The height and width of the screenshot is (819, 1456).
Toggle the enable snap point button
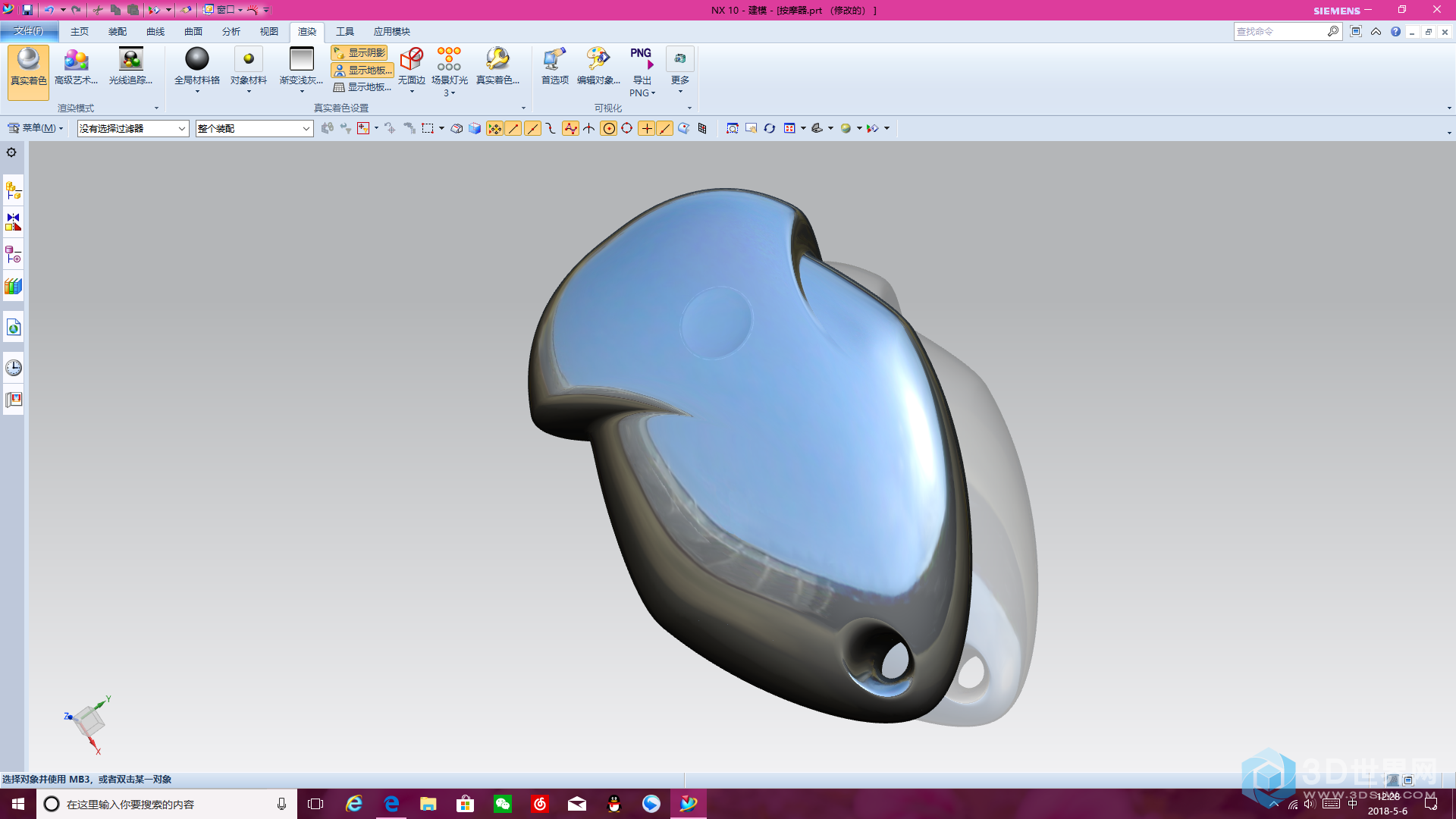(x=494, y=128)
